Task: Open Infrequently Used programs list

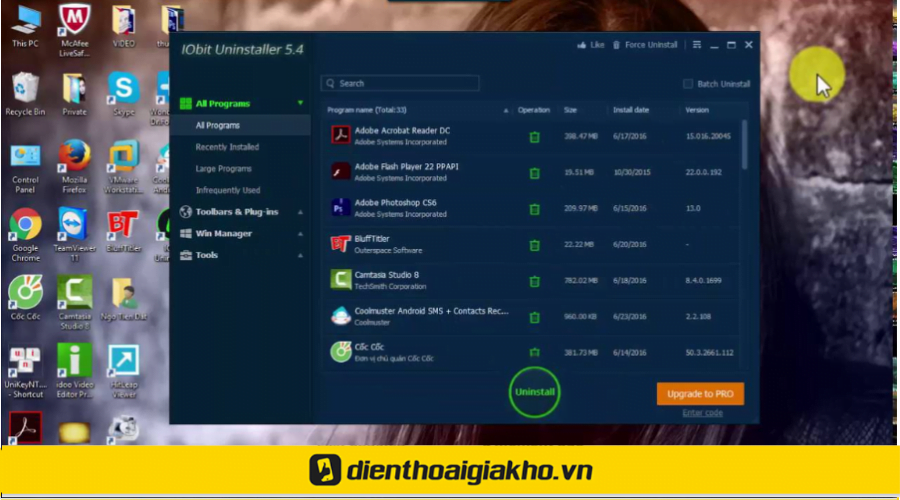Action: click(x=228, y=190)
